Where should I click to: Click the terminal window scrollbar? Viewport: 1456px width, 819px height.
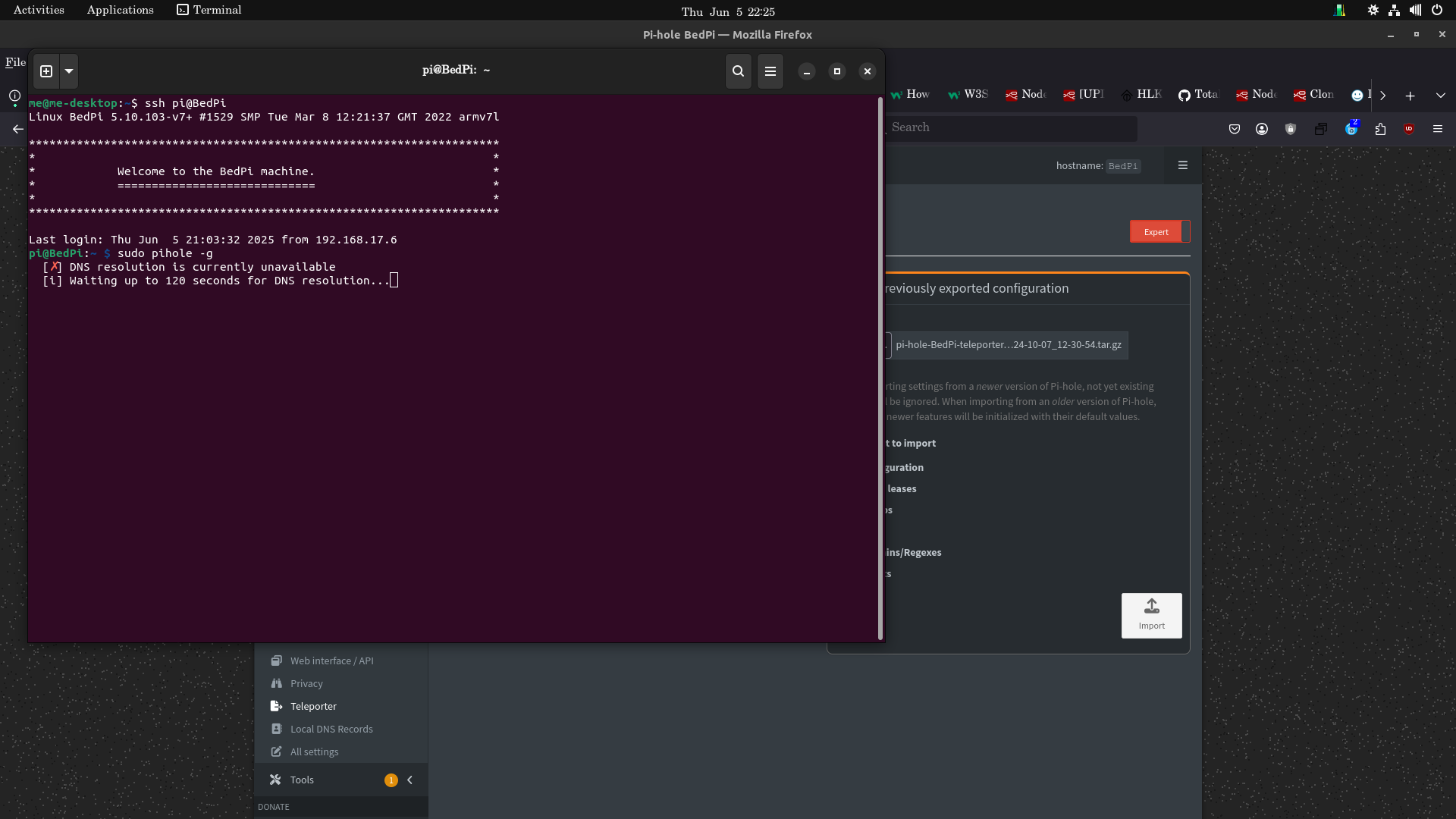tap(880, 369)
